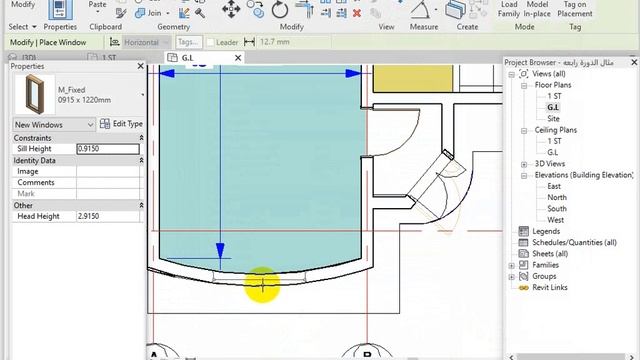Click the Revit Links icon
The image size is (640, 360).
(x=523, y=288)
